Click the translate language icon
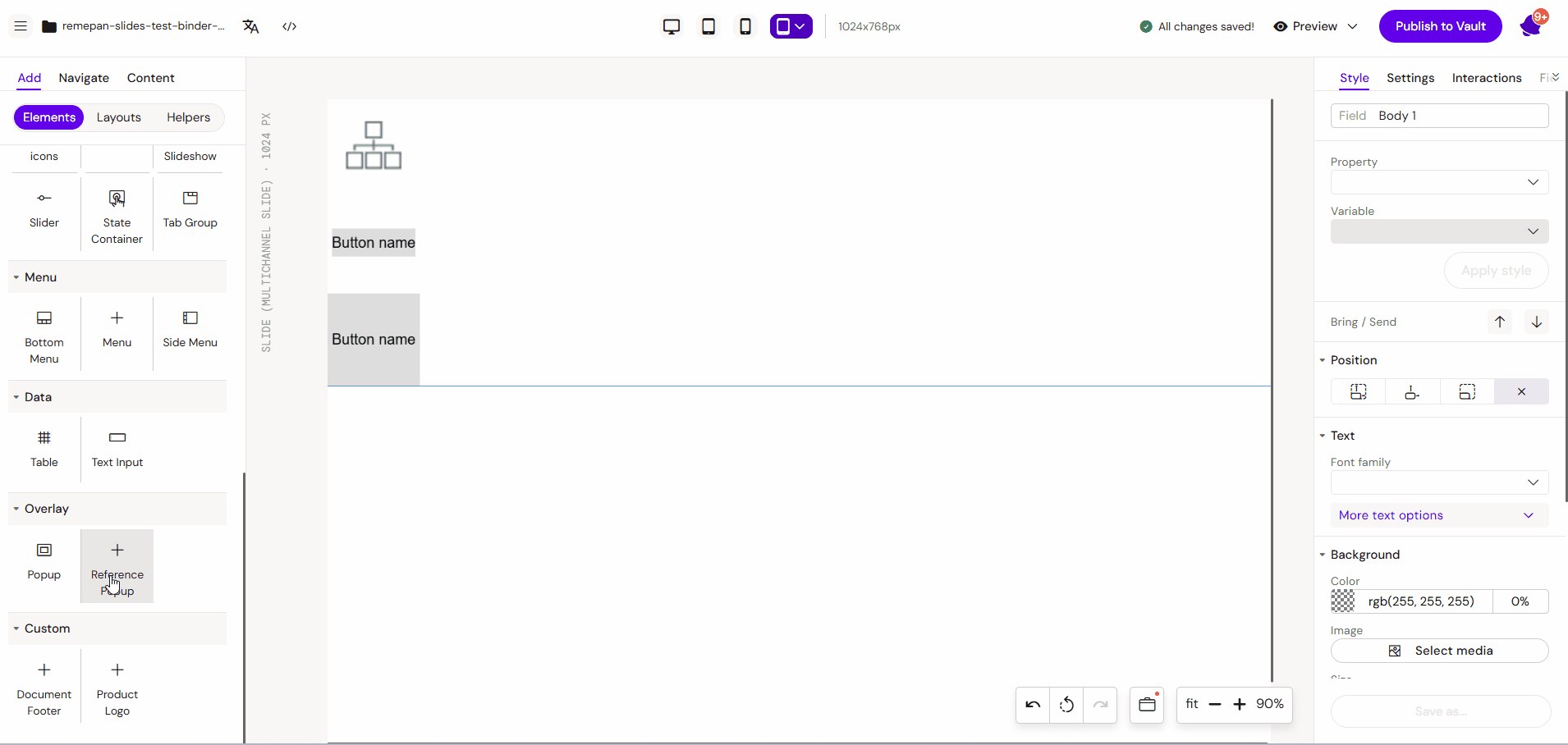The height and width of the screenshot is (745, 1568). pyautogui.click(x=251, y=26)
